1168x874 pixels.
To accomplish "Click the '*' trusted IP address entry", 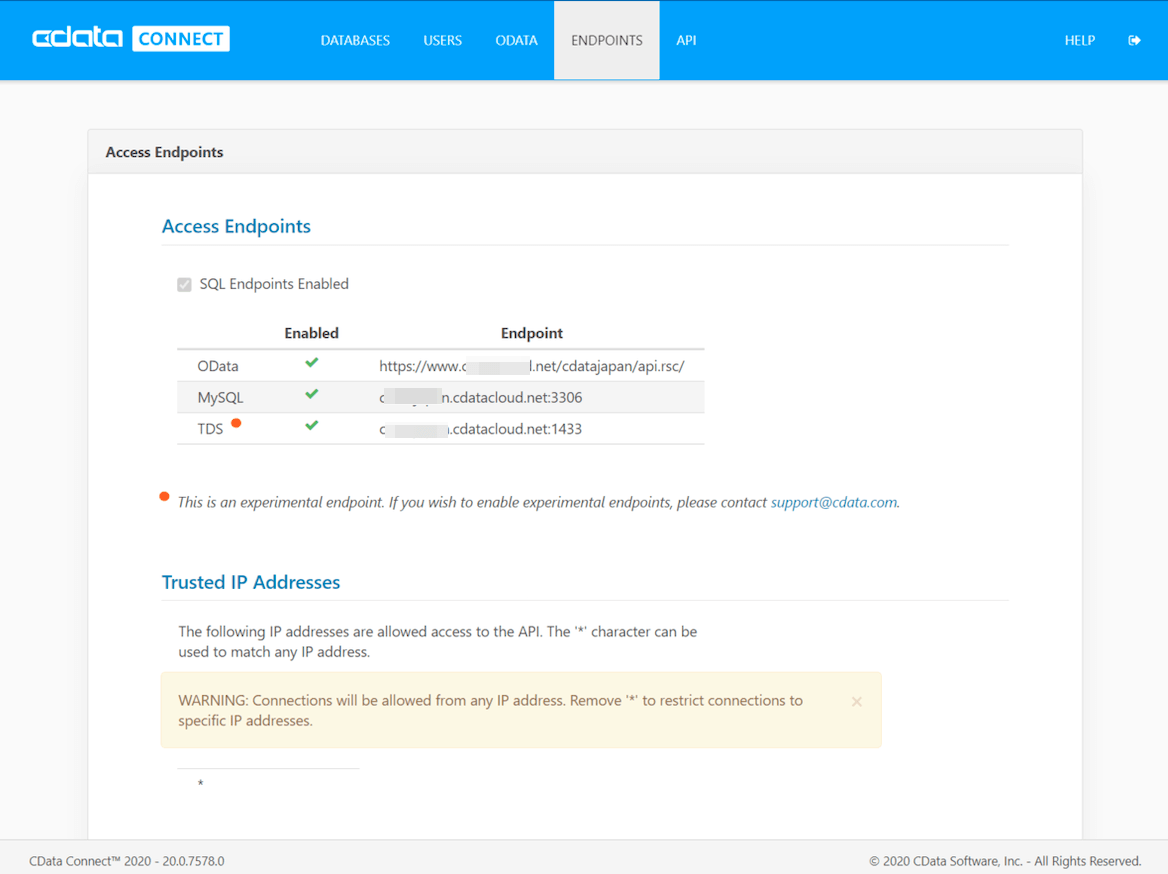I will point(200,783).
